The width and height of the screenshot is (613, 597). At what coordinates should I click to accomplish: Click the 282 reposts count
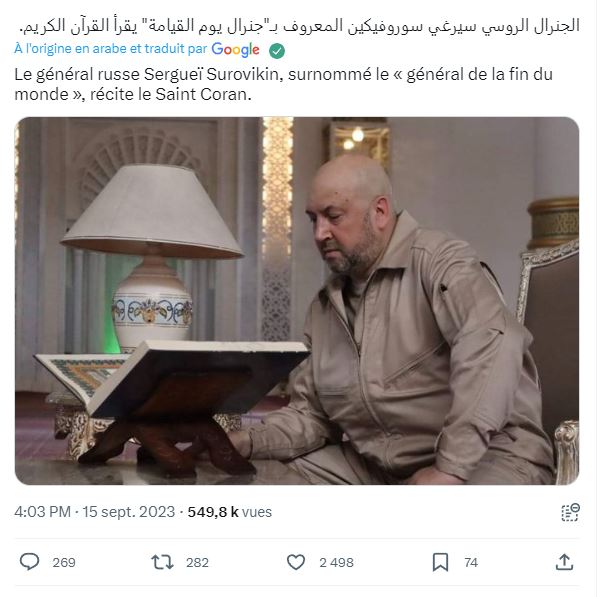pos(197,563)
